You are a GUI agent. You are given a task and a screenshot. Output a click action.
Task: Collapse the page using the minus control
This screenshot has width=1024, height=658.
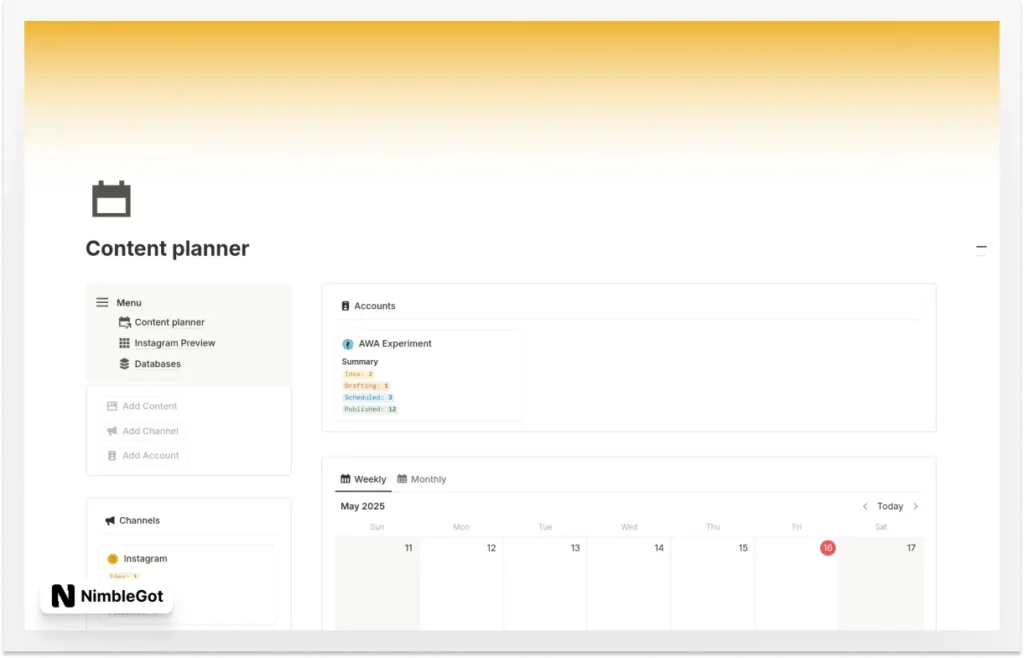[x=981, y=246]
